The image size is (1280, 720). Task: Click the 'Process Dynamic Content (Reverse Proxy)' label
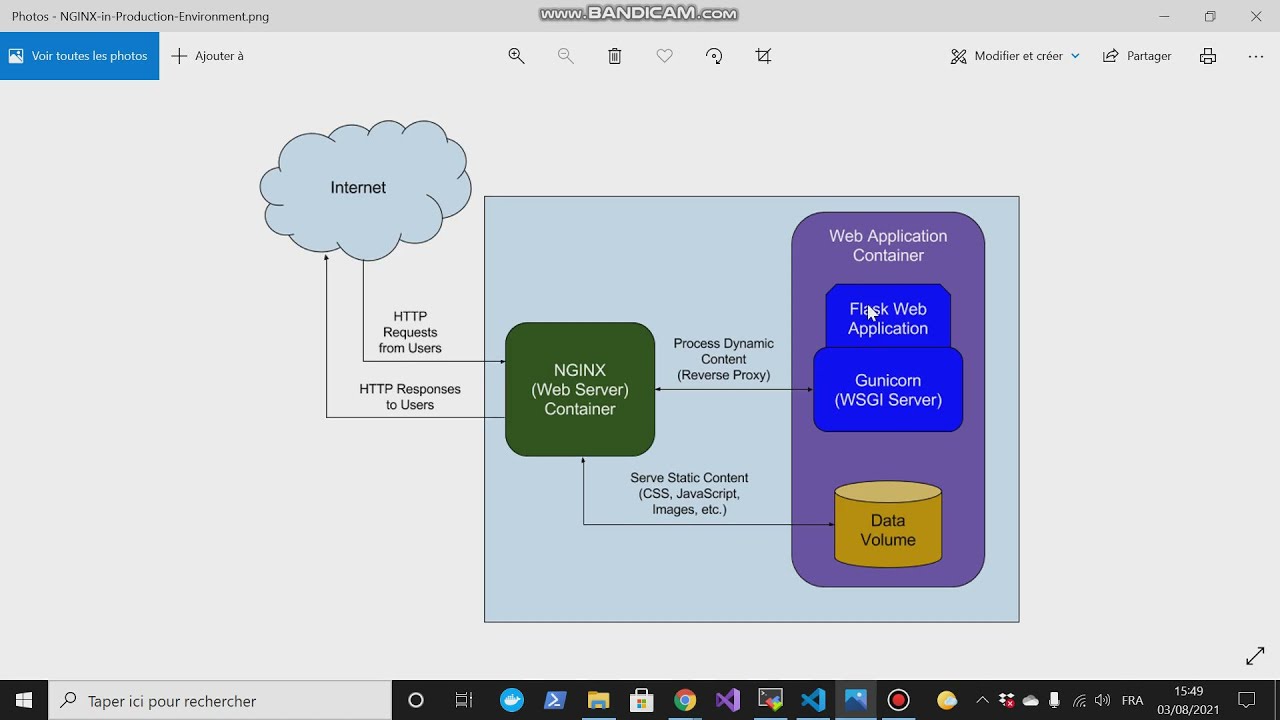(724, 359)
